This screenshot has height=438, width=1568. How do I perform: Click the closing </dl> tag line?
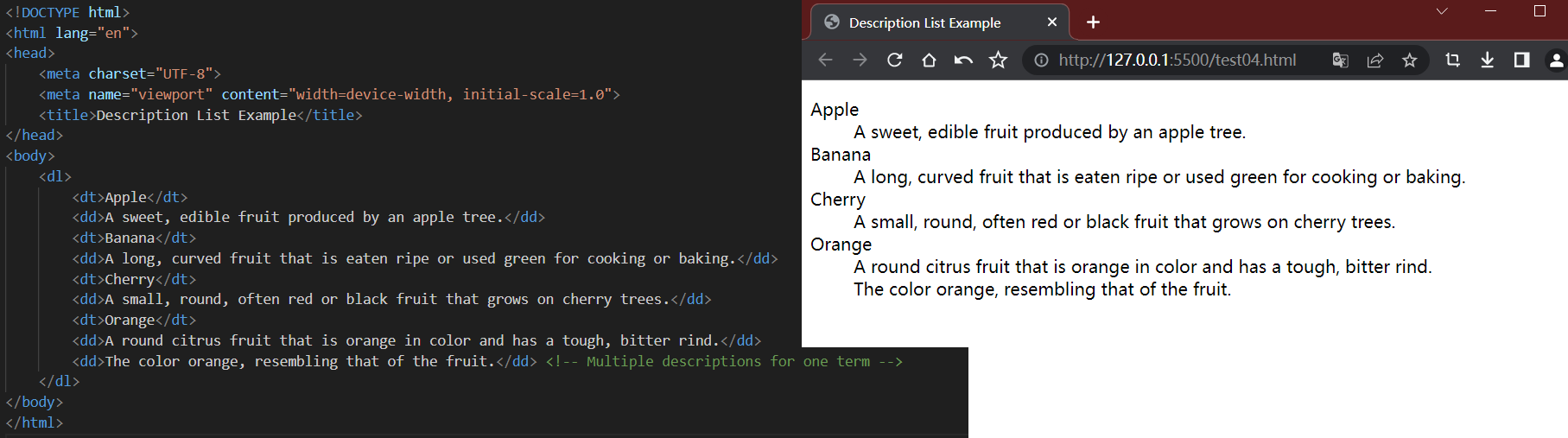coord(60,381)
